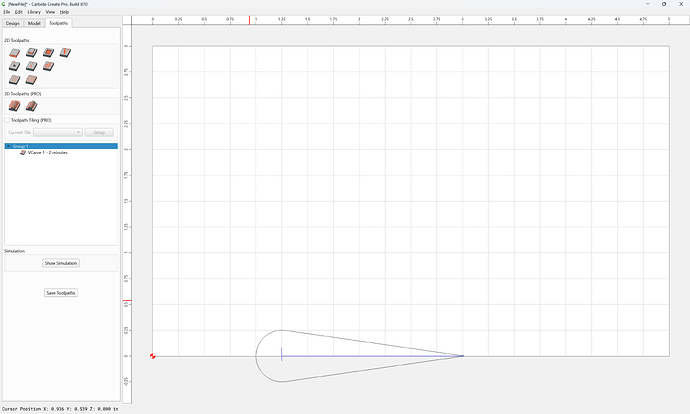Open the Library menu
This screenshot has width=690, height=414.
pos(34,12)
